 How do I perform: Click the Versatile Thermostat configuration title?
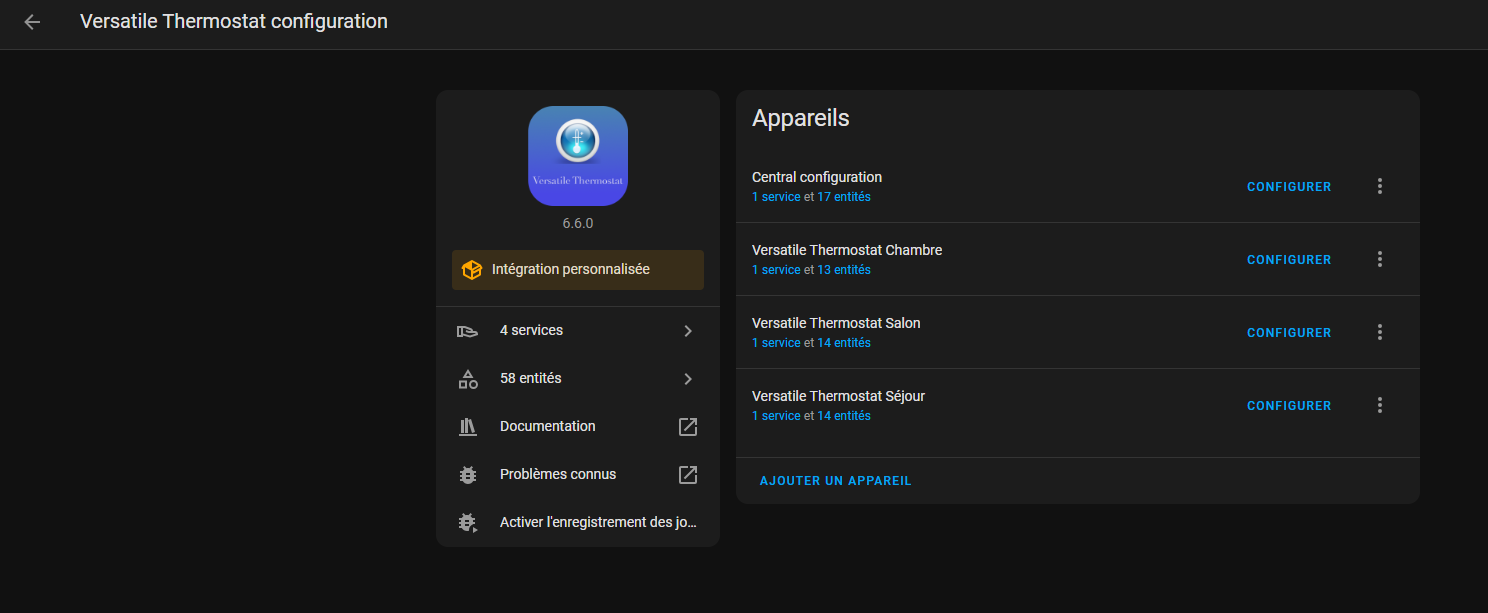pos(234,21)
